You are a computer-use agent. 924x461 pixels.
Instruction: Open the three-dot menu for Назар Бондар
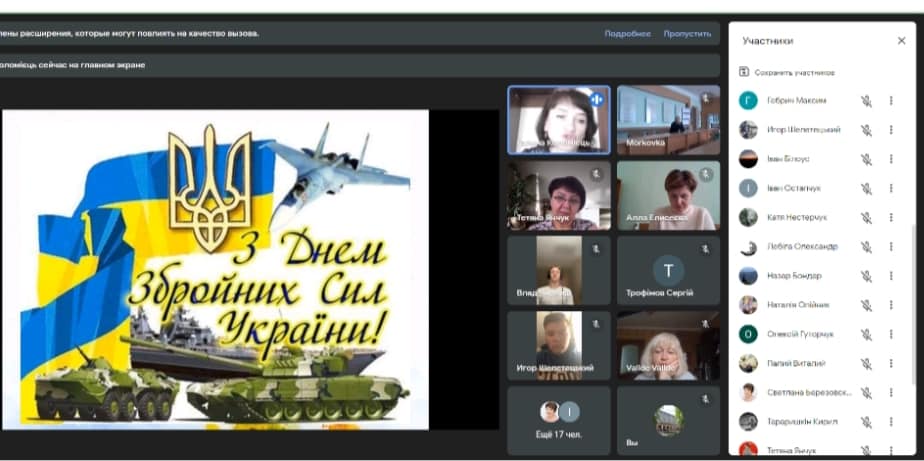coord(891,276)
